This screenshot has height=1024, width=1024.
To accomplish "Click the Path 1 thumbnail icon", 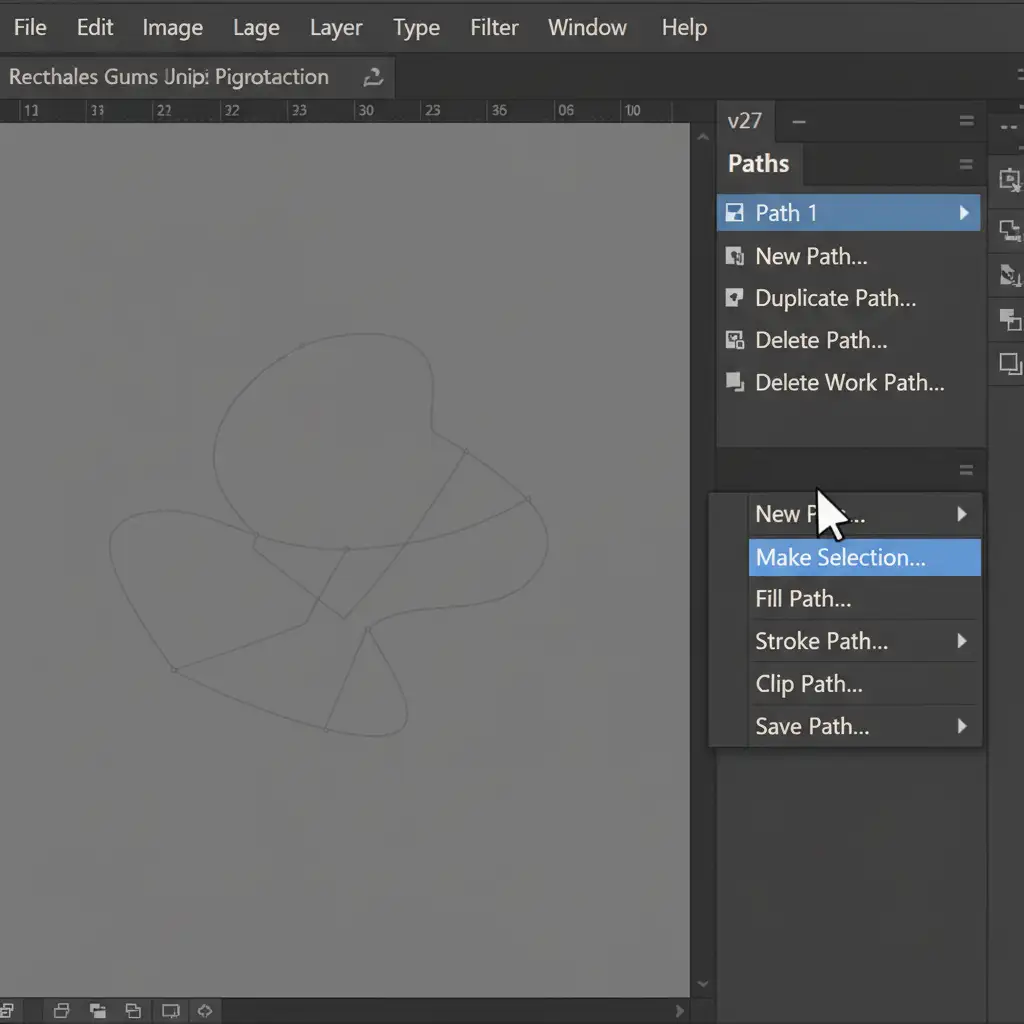I will click(x=734, y=213).
